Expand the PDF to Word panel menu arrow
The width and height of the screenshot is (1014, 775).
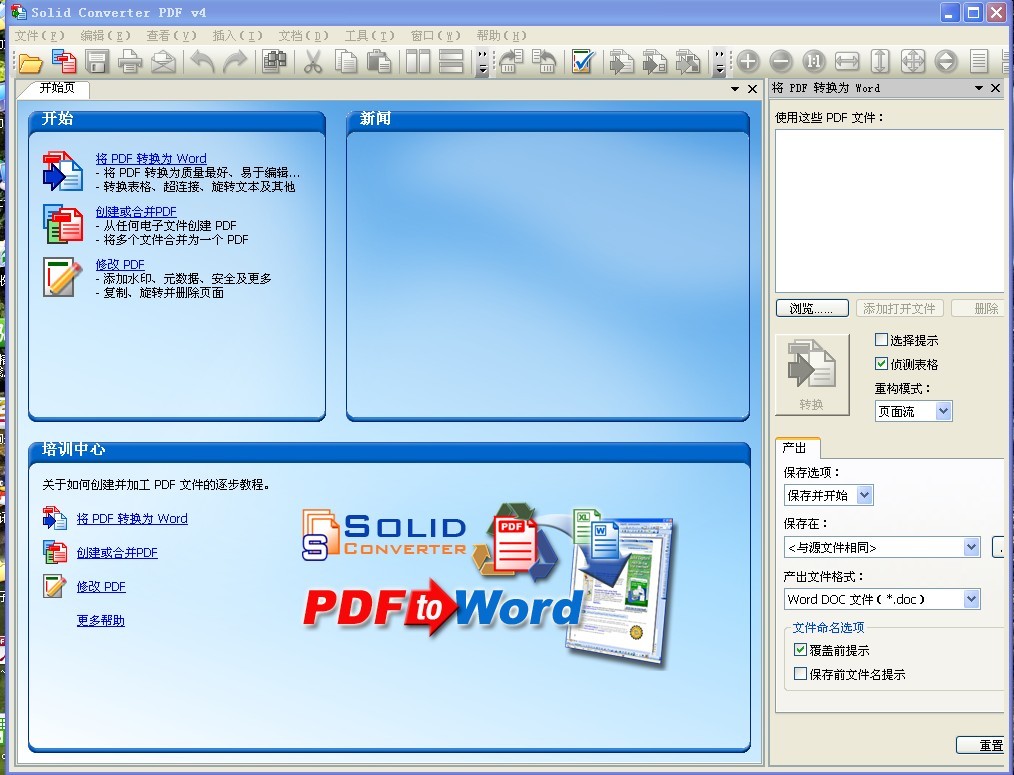coord(979,88)
